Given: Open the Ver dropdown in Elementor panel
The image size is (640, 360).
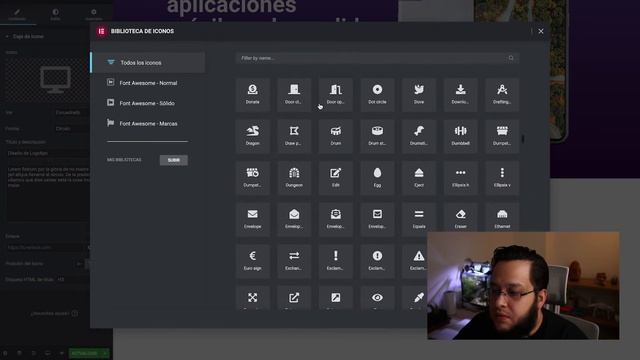Looking at the screenshot, I should point(72,112).
